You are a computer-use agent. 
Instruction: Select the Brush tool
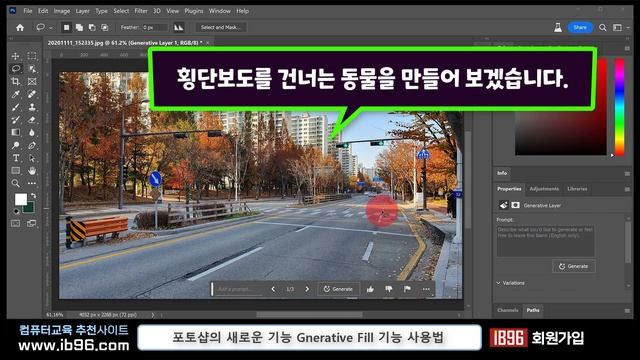(16, 107)
